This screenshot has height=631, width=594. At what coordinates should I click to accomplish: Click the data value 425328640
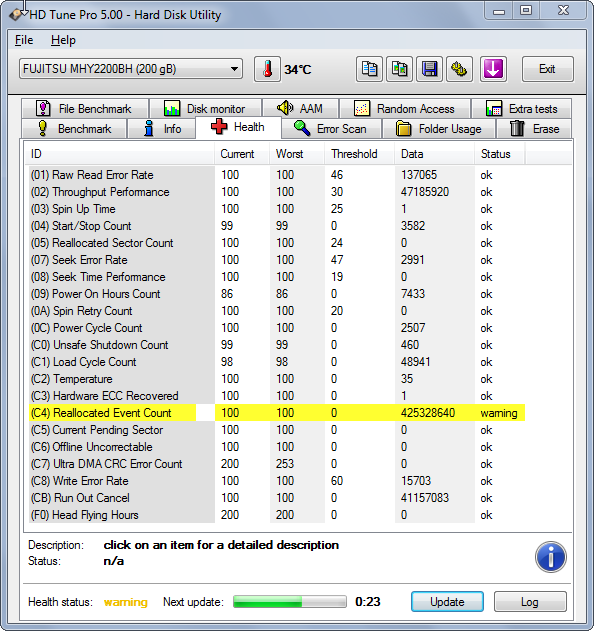428,413
